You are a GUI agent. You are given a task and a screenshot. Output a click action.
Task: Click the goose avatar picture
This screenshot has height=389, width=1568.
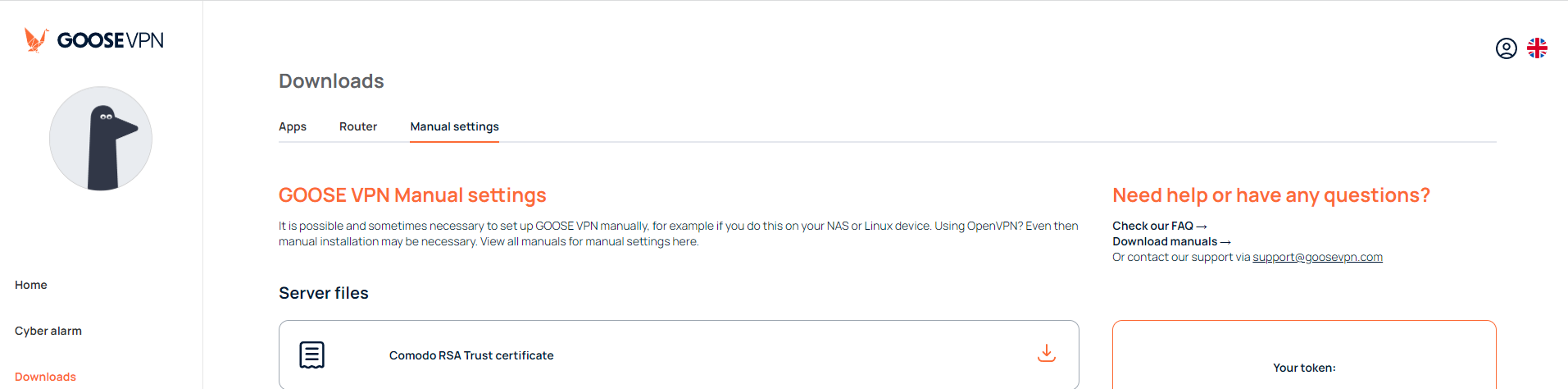(x=101, y=139)
